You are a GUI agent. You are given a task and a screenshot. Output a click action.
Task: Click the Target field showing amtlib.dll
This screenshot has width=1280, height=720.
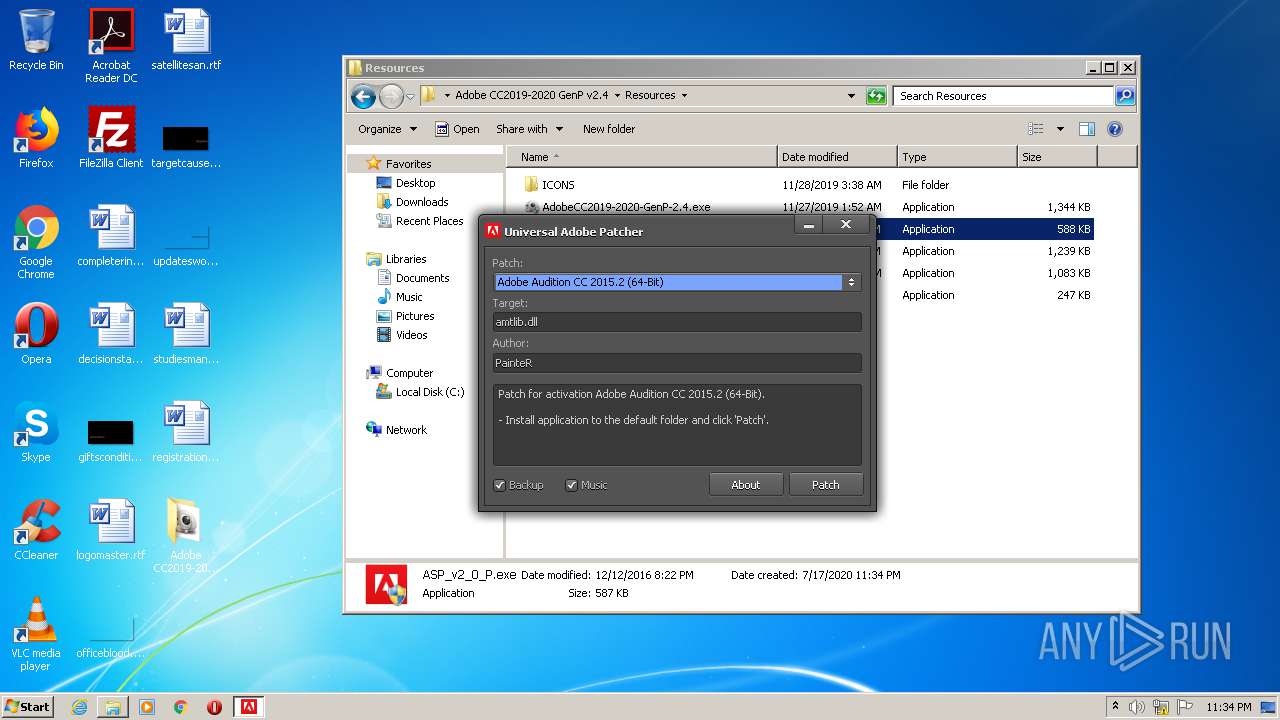[x=677, y=322]
